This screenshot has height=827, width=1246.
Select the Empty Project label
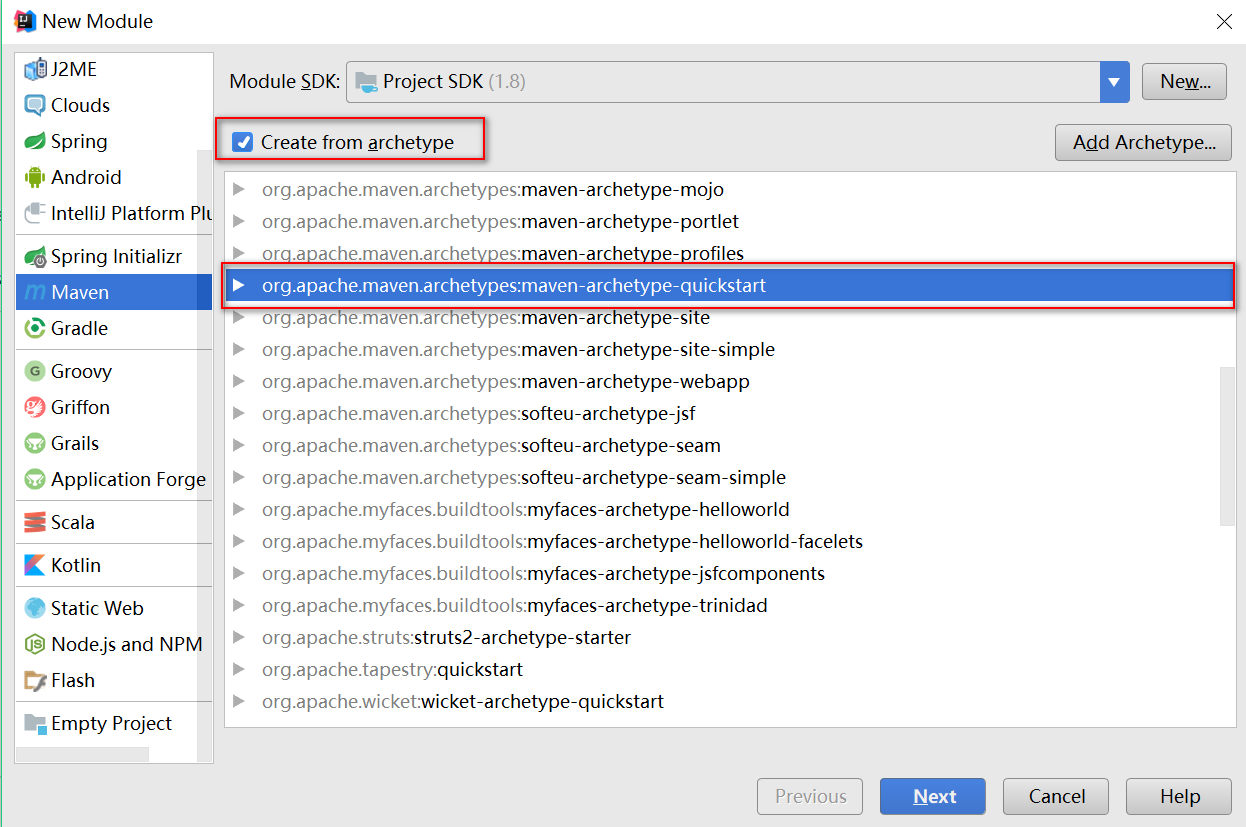point(111,723)
